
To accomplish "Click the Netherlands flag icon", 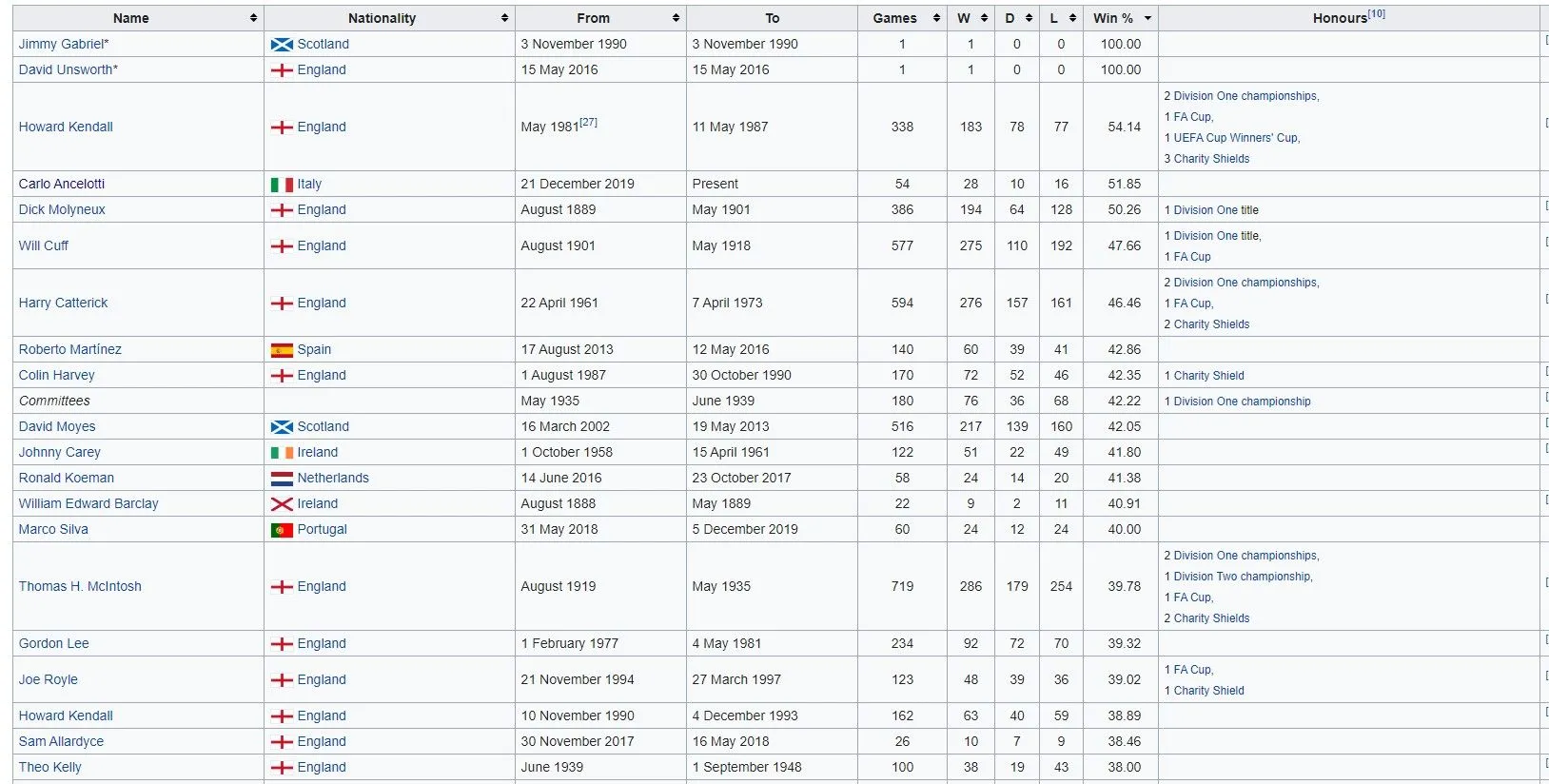I will point(282,479).
